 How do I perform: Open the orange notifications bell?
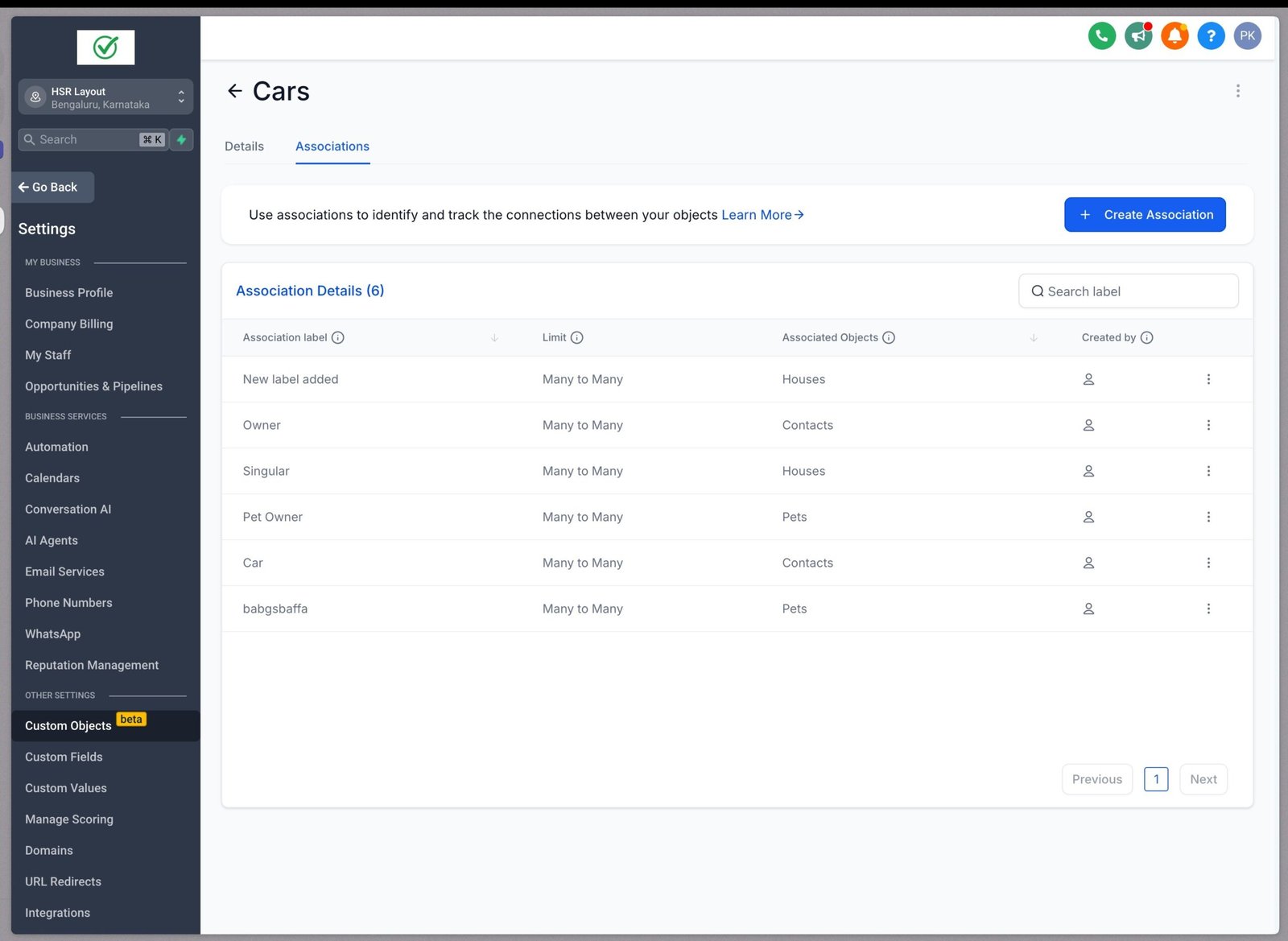tap(1174, 35)
